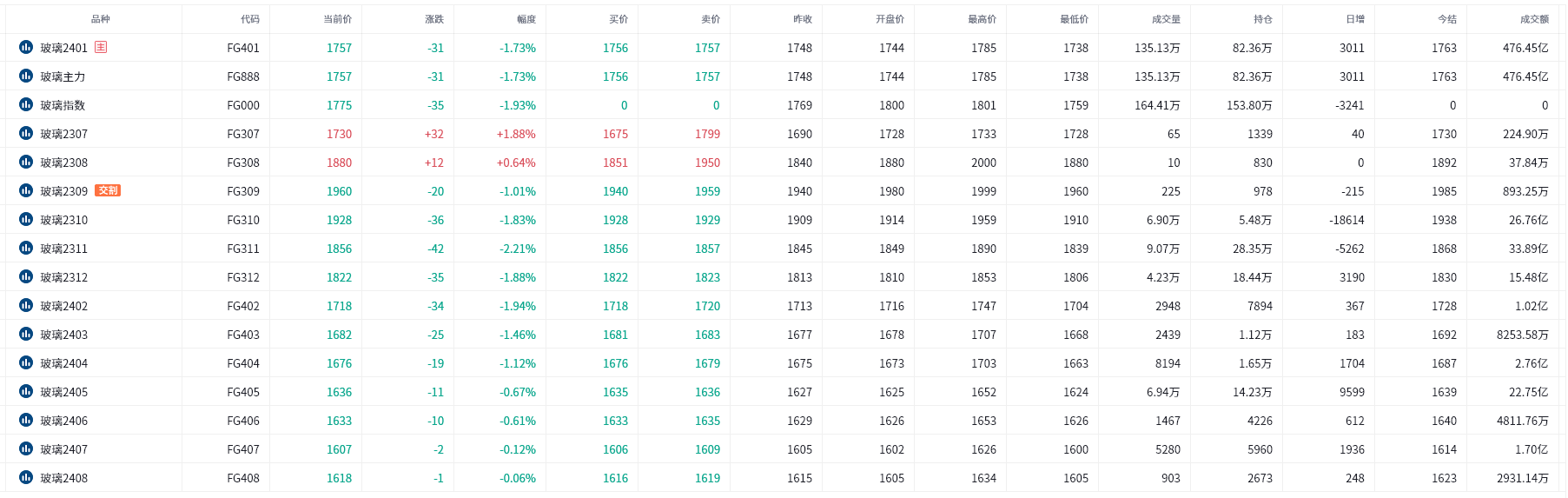The height and width of the screenshot is (498, 1568).
Task: Click the 持仓 column header
Action: coord(1263,19)
